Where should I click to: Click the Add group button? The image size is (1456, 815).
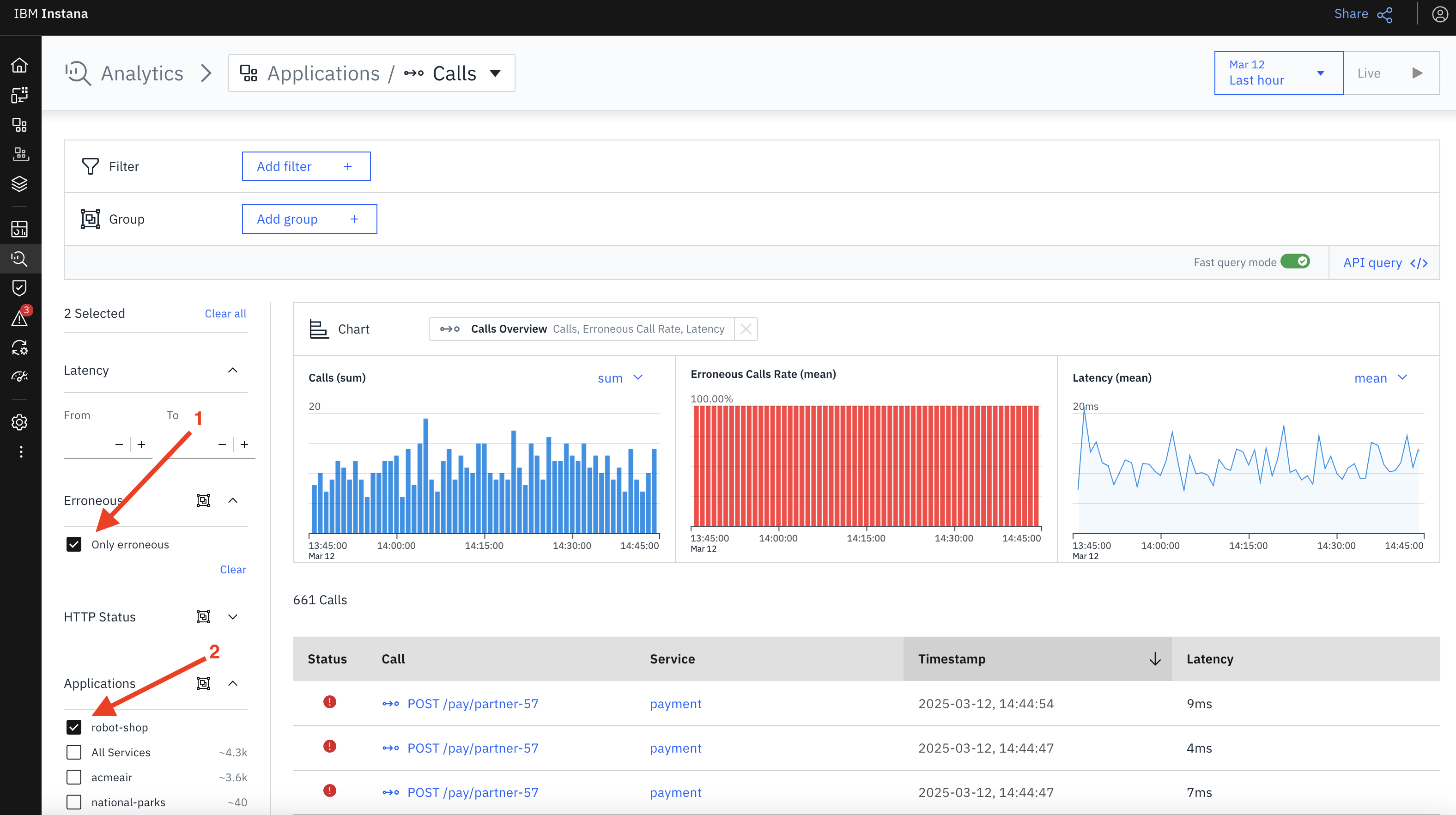(x=310, y=219)
